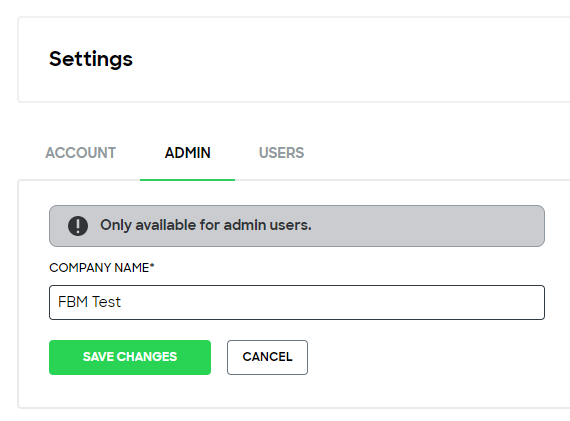Click the CANCEL button

[x=267, y=357]
